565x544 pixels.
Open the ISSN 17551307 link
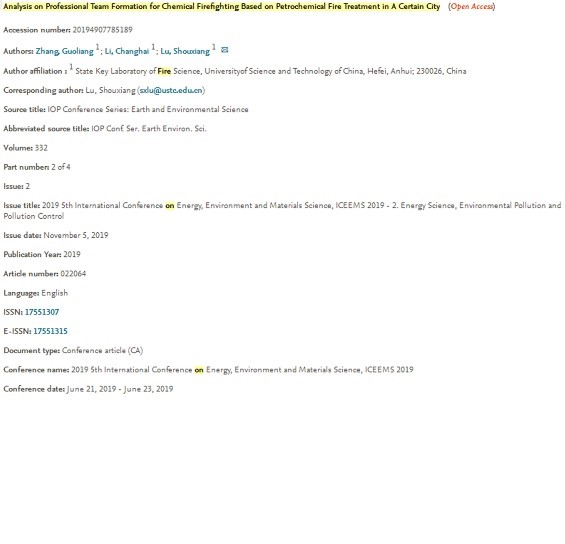(x=42, y=312)
